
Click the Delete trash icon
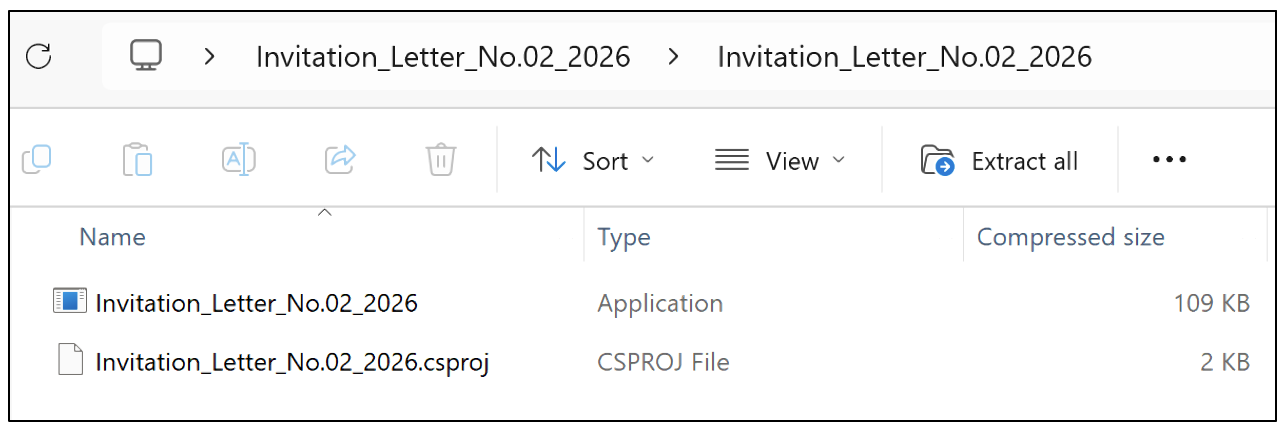point(441,160)
